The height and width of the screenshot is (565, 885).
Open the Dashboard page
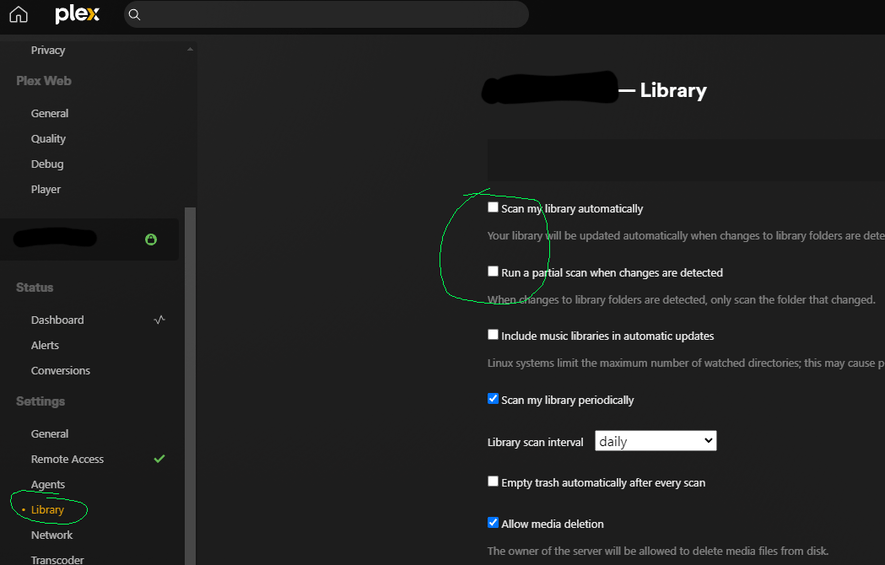point(57,320)
